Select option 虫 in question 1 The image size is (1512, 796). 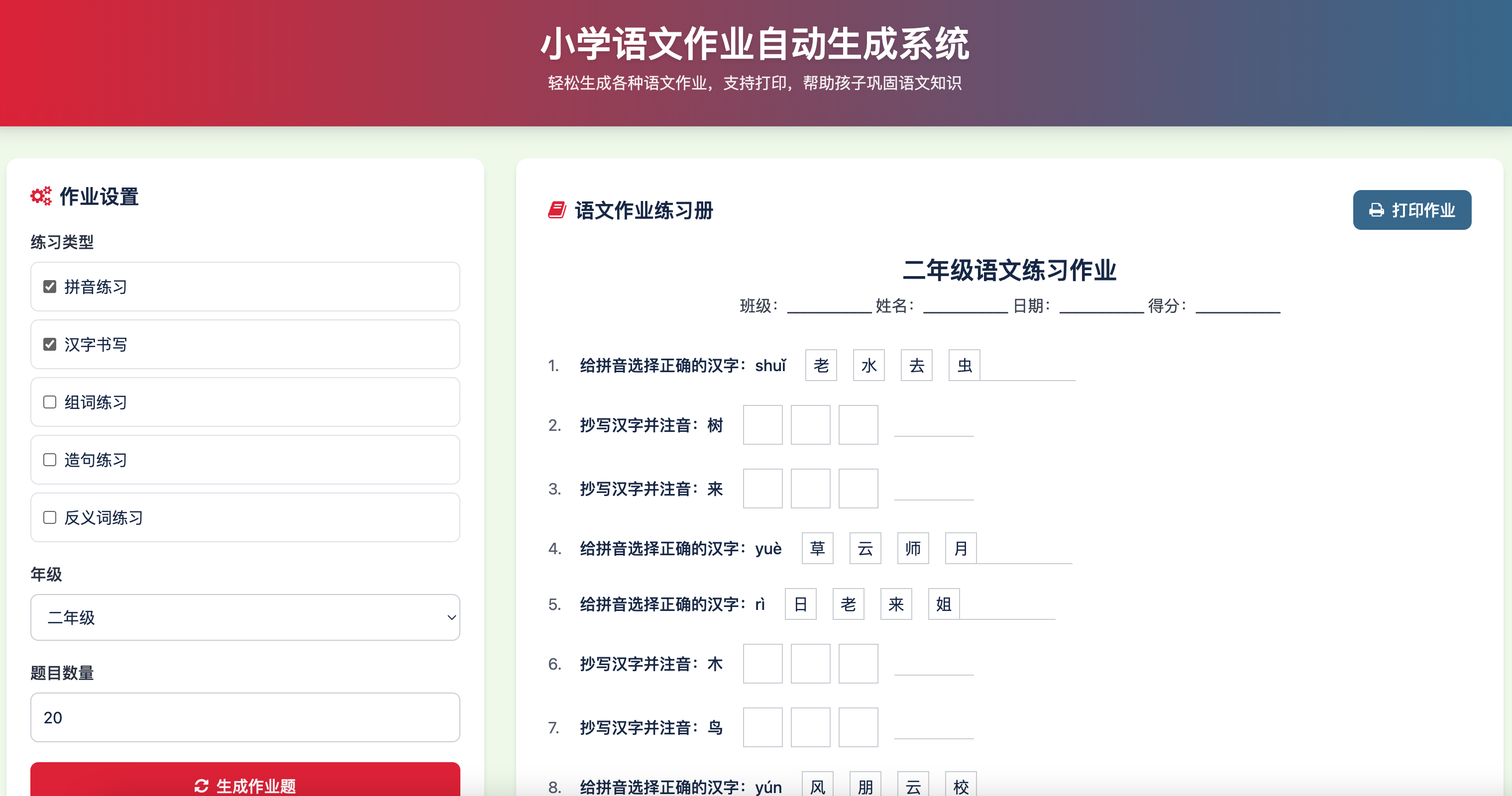click(x=965, y=366)
